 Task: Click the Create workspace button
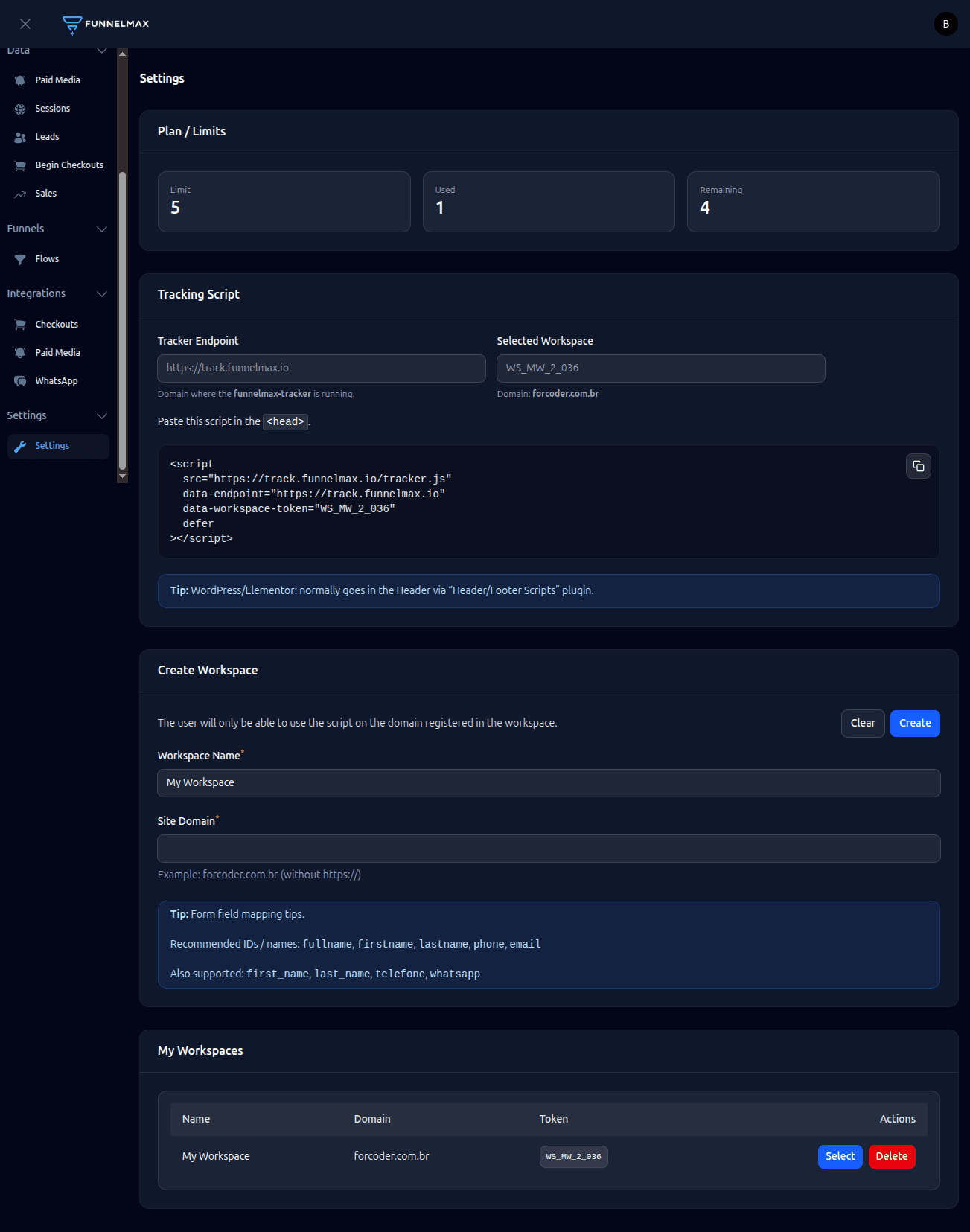coord(915,724)
